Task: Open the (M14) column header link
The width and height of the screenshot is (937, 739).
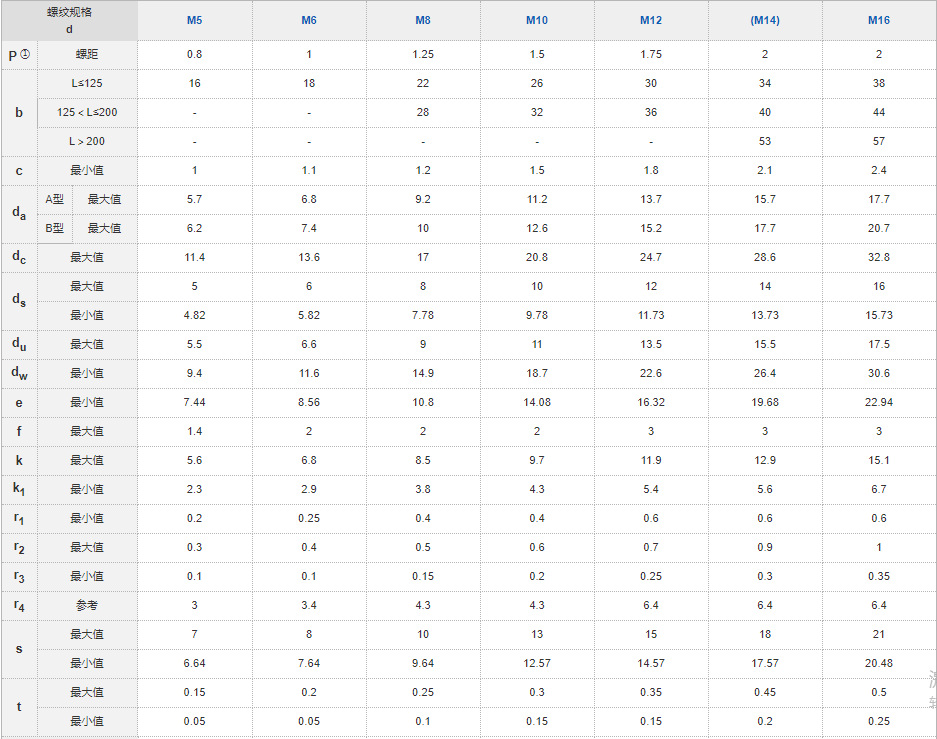Action: [x=765, y=21]
